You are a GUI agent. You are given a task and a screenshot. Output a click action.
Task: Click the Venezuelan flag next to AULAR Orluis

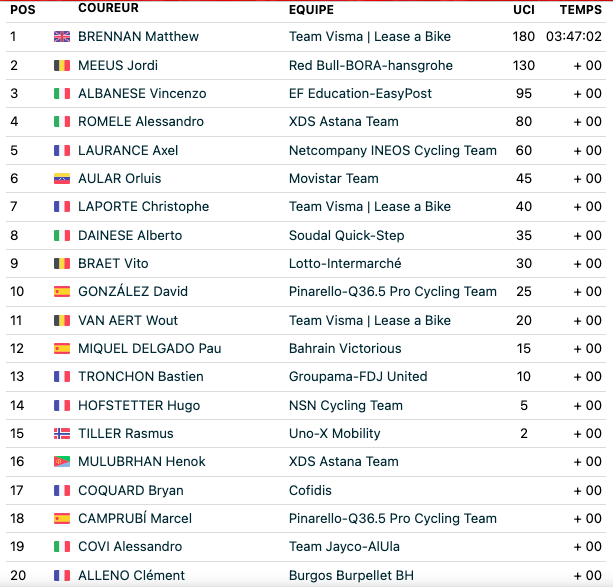pyautogui.click(x=62, y=179)
